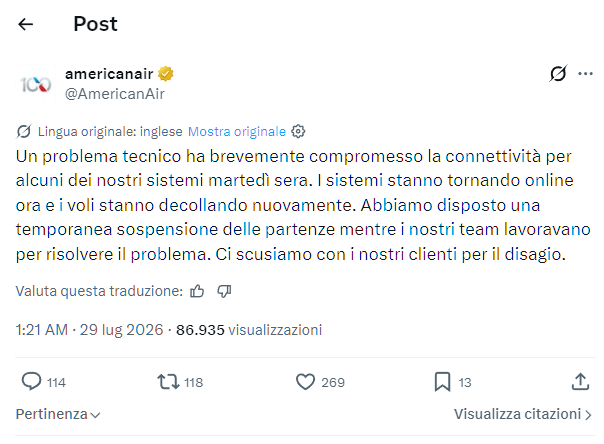Open translation settings gear icon
604x444 pixels.
click(x=298, y=132)
